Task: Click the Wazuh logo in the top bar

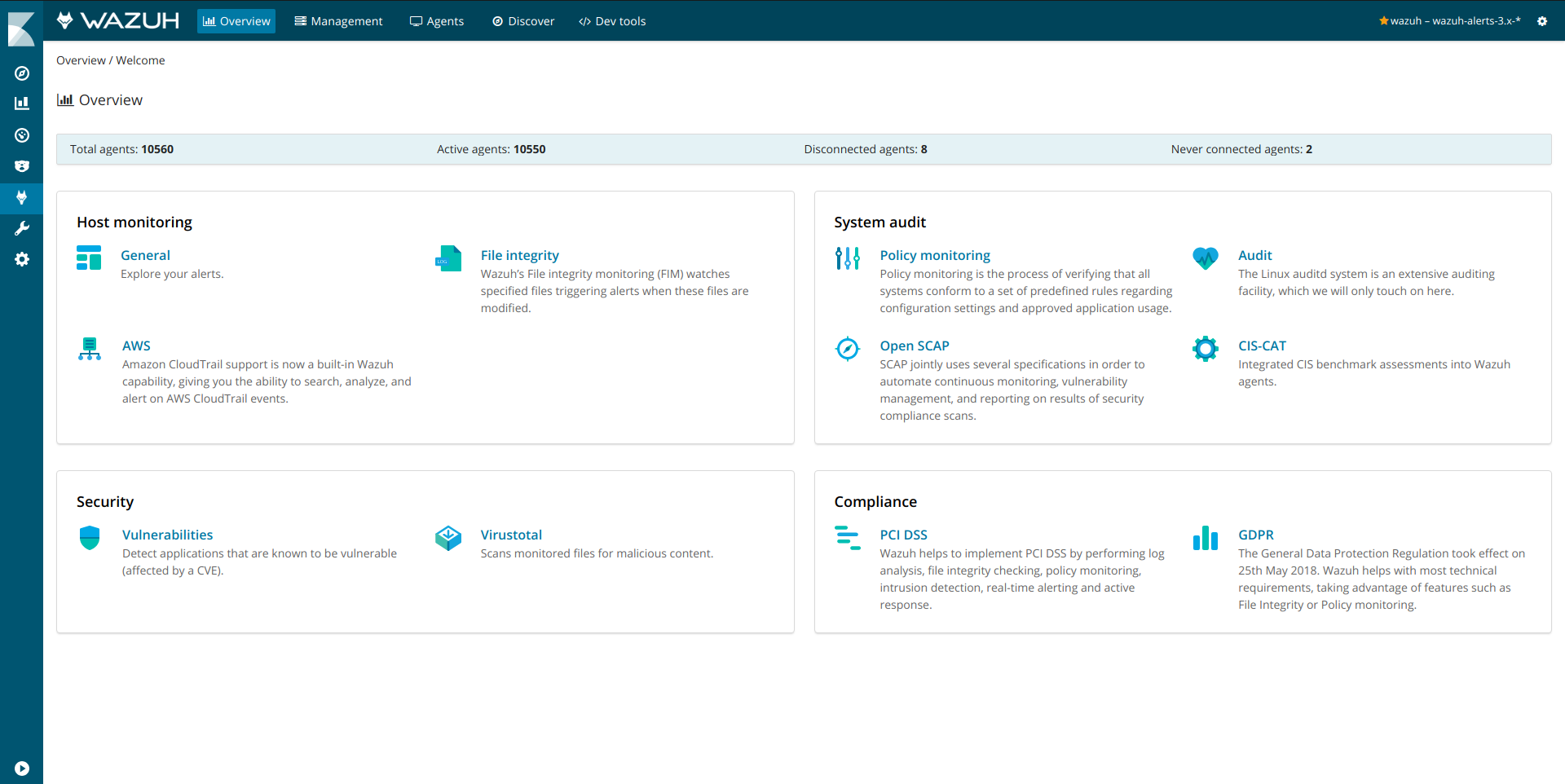Action: click(x=118, y=20)
